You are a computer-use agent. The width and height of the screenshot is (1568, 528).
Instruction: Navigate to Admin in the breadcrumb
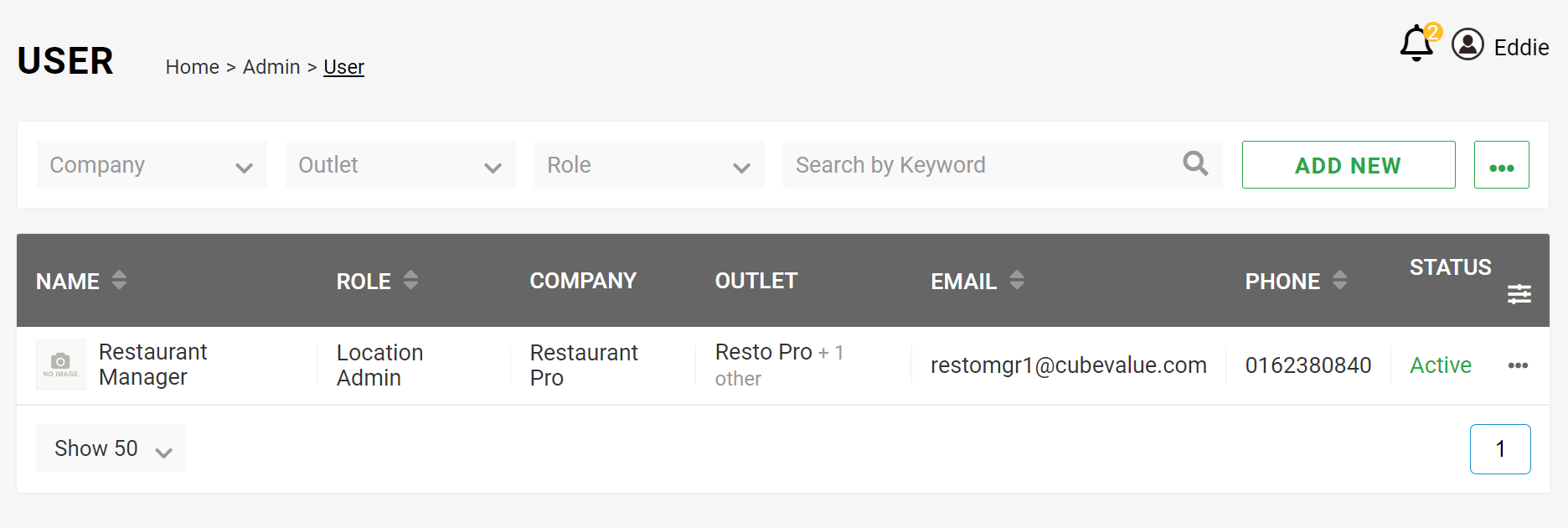tap(271, 66)
